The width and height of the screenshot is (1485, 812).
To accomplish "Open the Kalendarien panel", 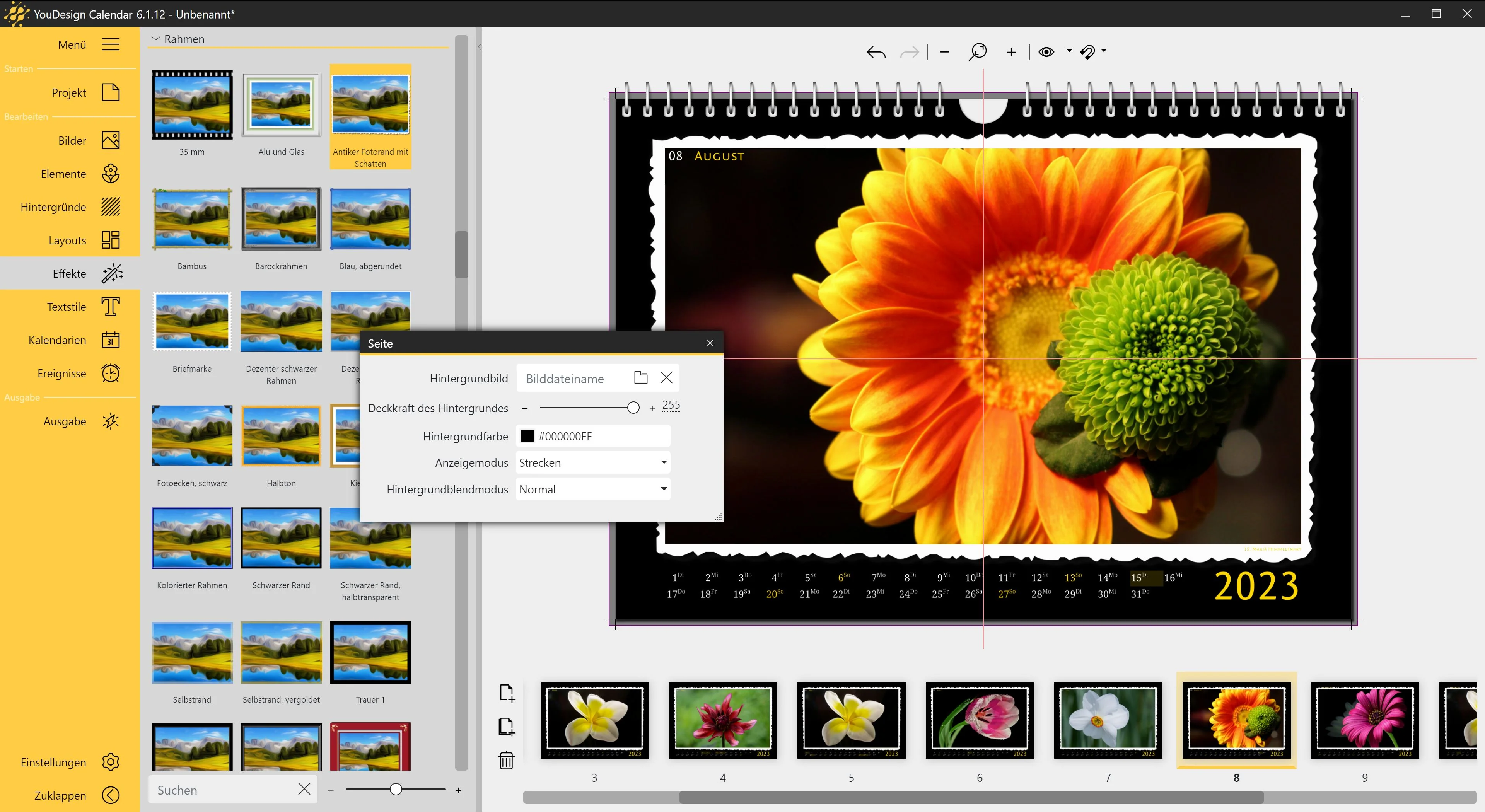I will pyautogui.click(x=70, y=340).
